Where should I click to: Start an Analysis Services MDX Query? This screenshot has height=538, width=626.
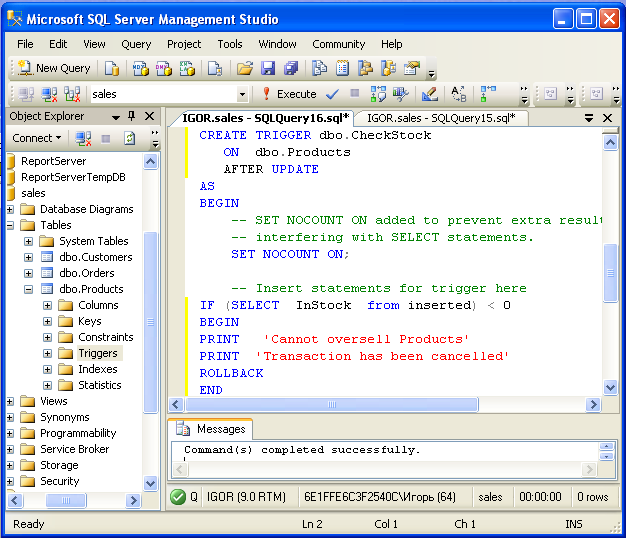[x=140, y=68]
